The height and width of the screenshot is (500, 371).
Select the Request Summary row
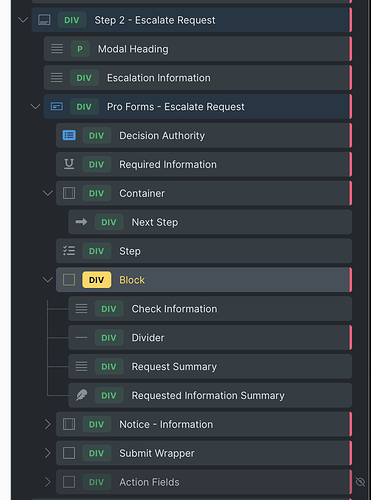click(210, 367)
